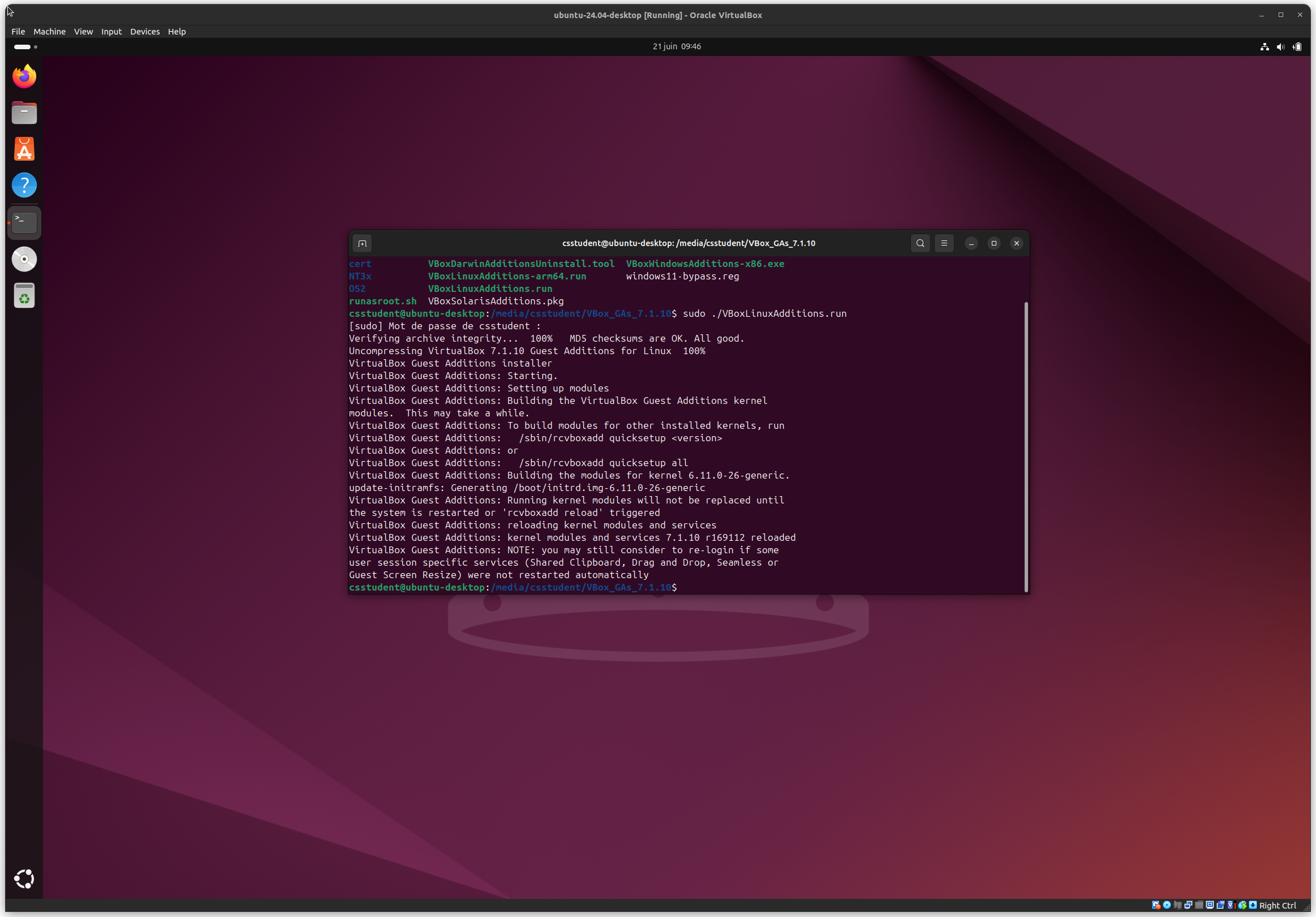Click the '/sbin/rcvboxadd quicksetup all' line

tap(519, 463)
